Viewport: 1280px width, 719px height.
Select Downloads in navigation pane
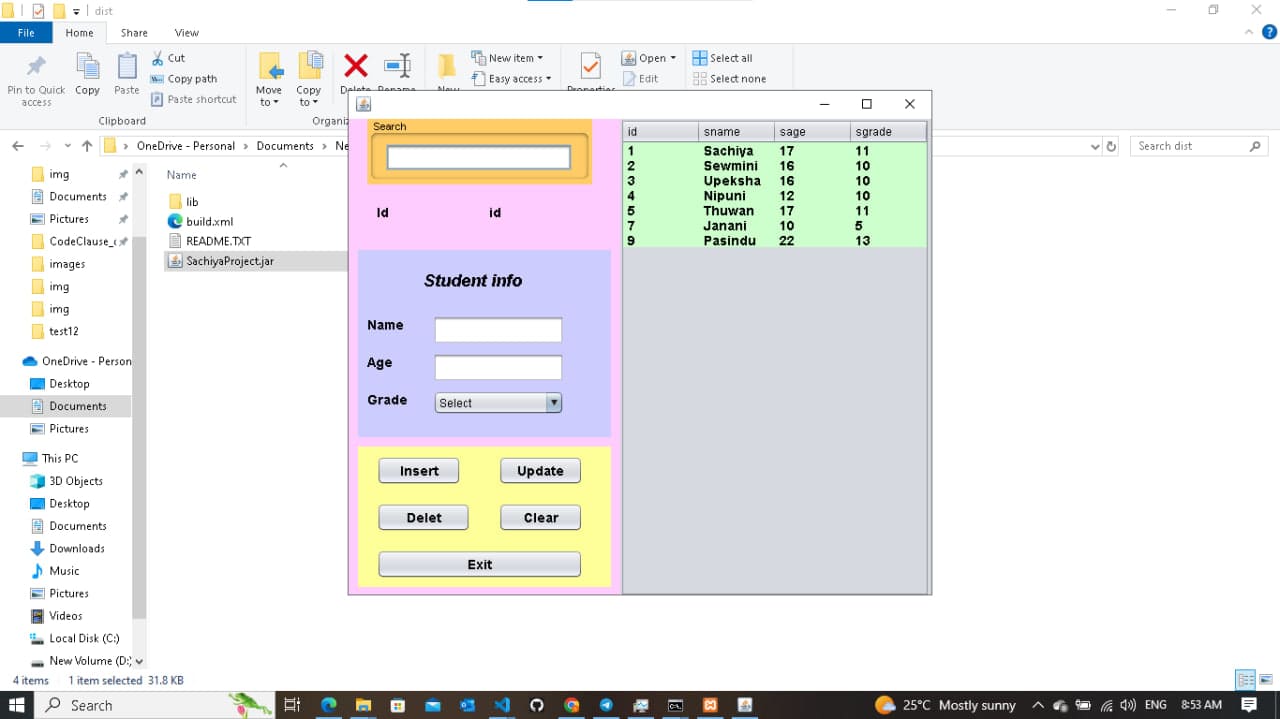click(76, 548)
